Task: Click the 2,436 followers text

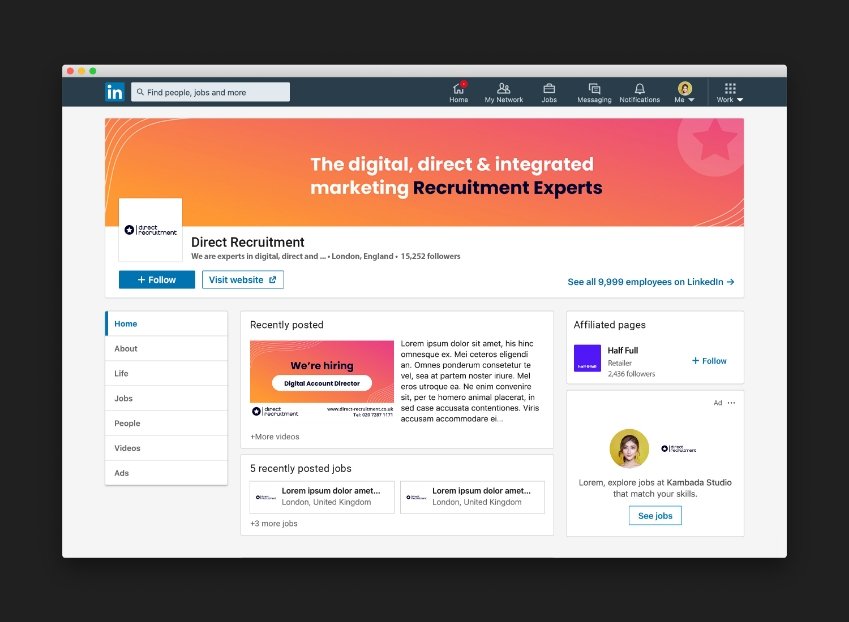Action: 631,374
